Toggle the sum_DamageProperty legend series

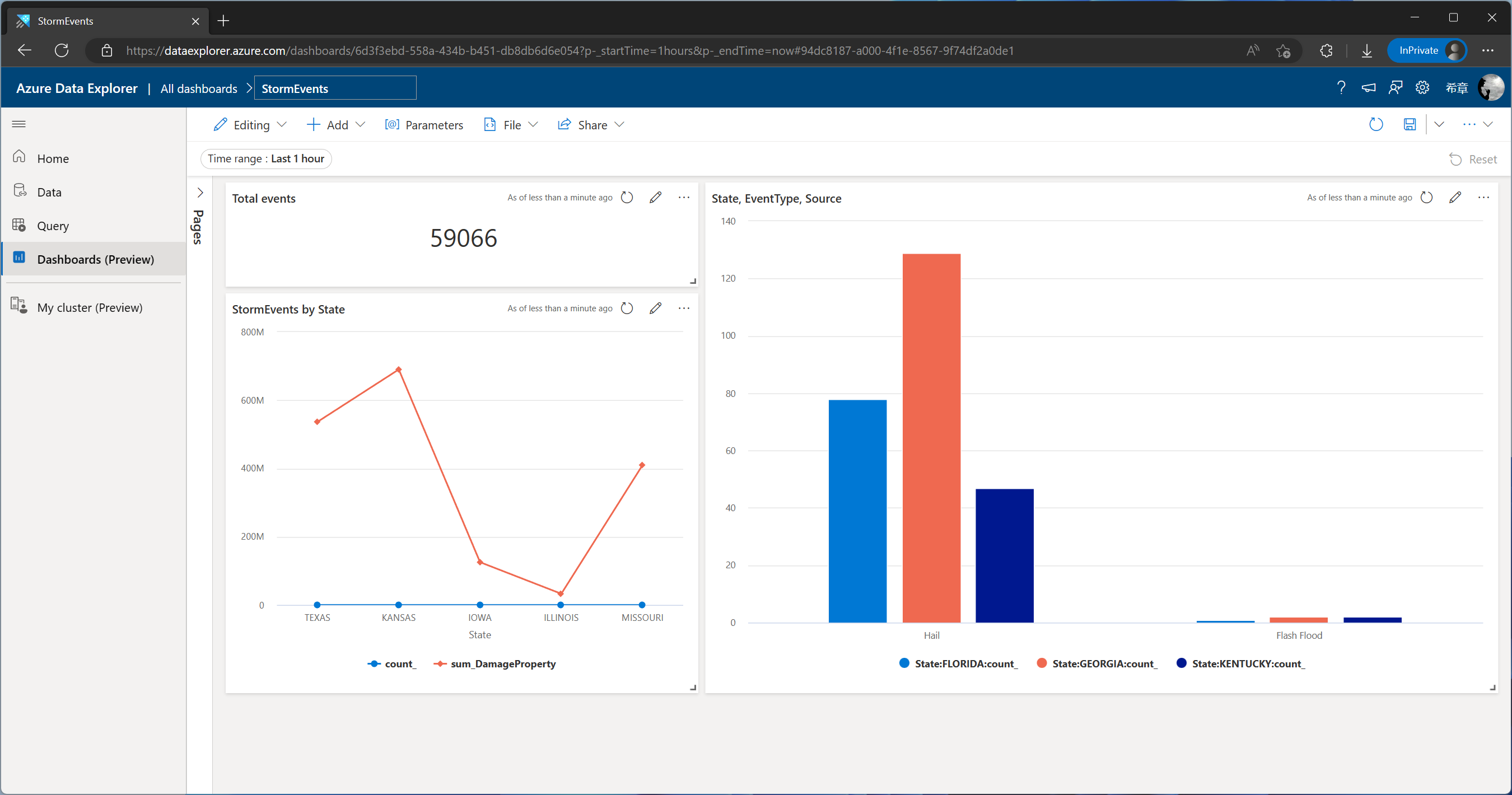click(495, 663)
